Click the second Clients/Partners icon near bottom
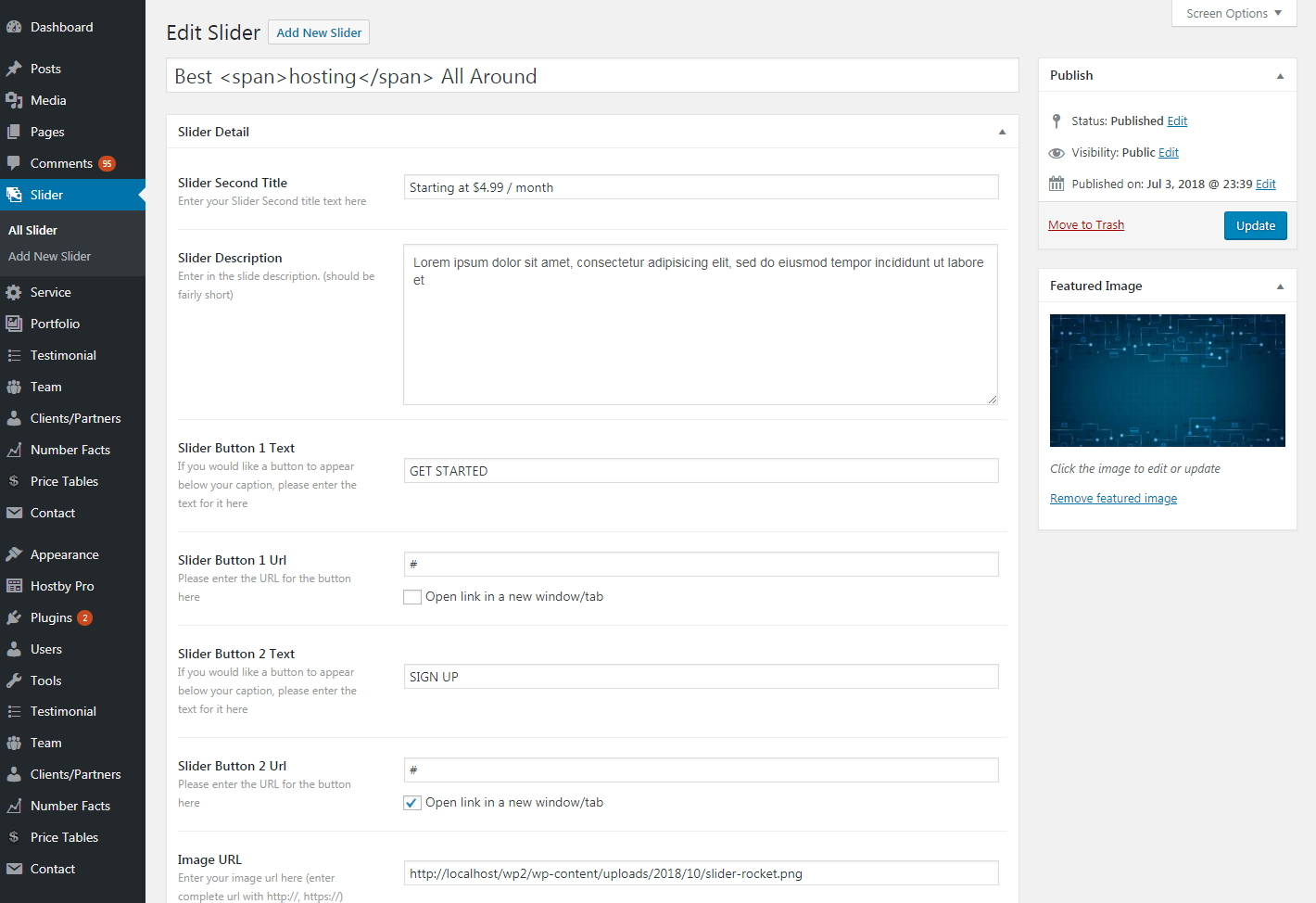This screenshot has width=1316, height=903. click(x=14, y=774)
